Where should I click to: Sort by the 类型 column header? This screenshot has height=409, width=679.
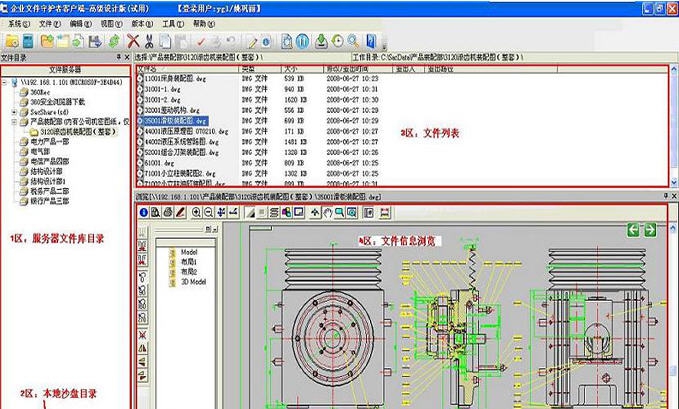point(260,69)
